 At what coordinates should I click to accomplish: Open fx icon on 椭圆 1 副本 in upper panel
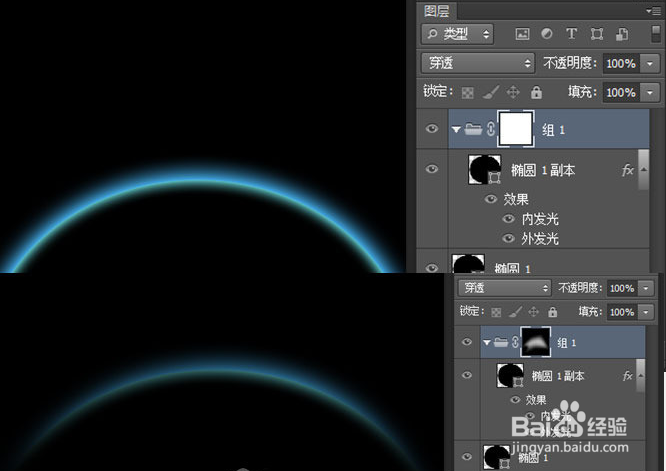[627, 170]
